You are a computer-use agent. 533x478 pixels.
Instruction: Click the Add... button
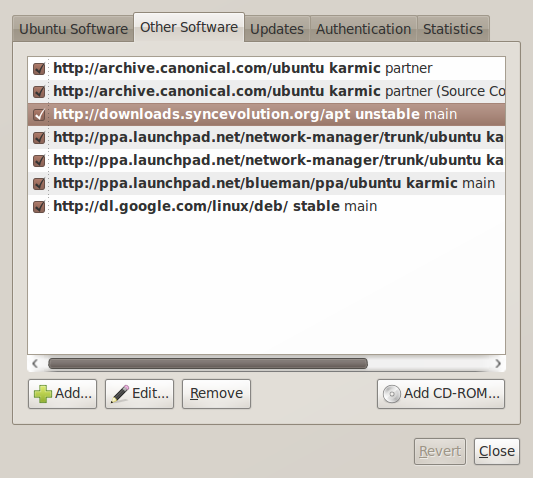pyautogui.click(x=63, y=394)
